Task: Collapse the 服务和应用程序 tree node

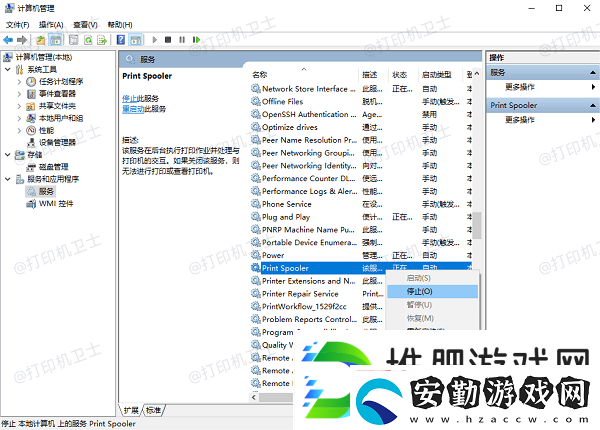Action: click(x=8, y=179)
